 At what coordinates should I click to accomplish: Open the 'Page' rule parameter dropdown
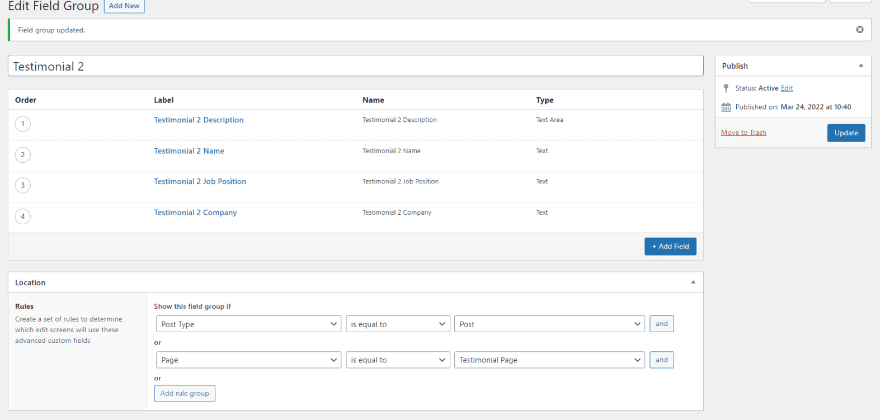pyautogui.click(x=249, y=360)
